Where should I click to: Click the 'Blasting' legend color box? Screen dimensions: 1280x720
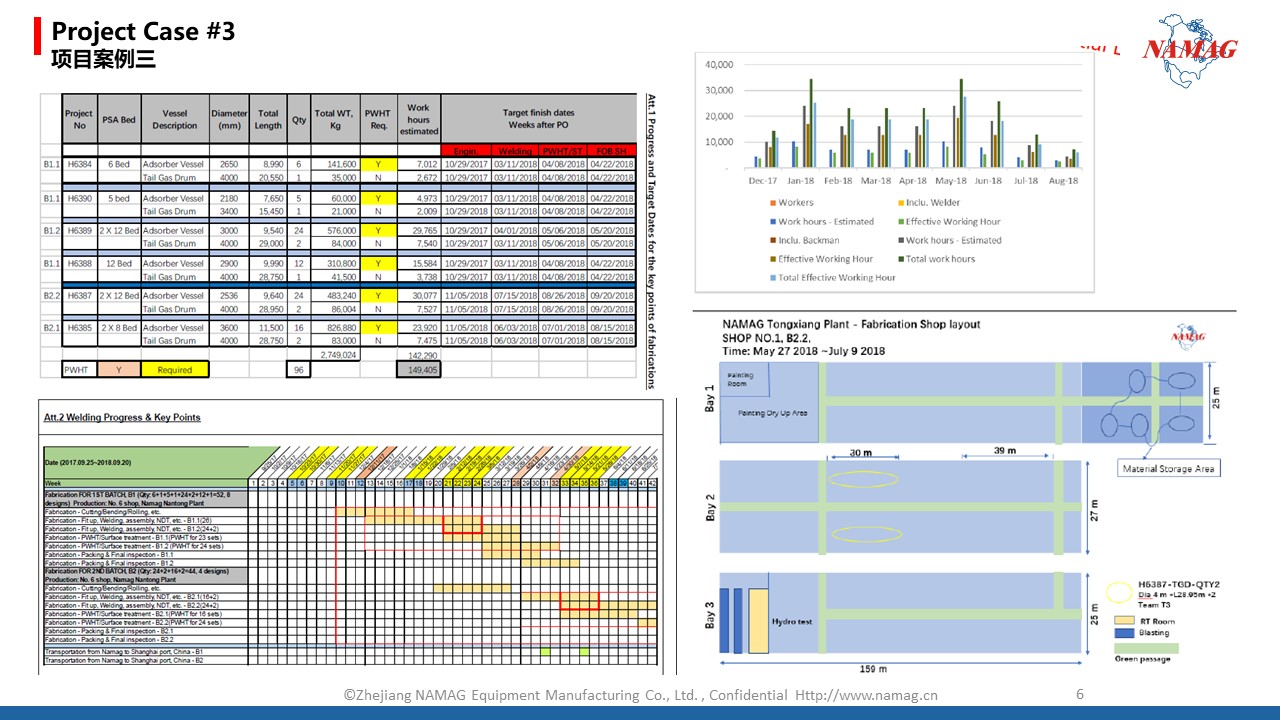coord(1124,633)
